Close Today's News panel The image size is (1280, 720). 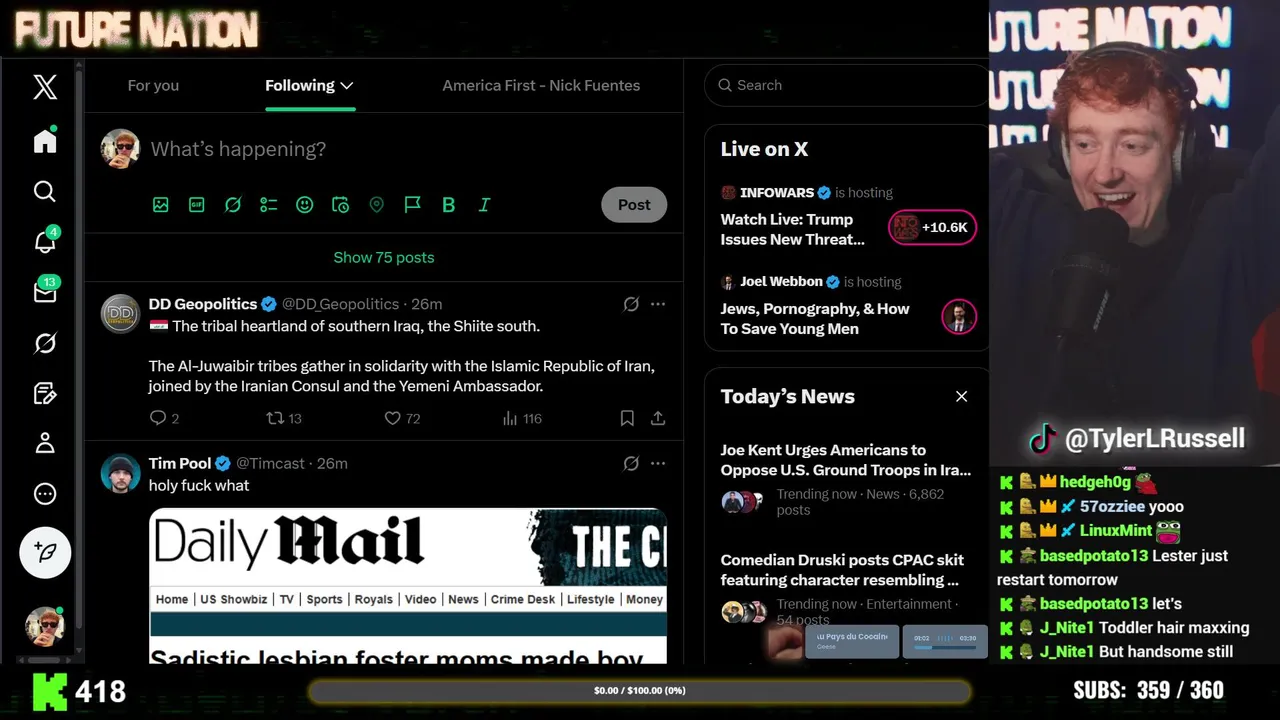pyautogui.click(x=961, y=396)
